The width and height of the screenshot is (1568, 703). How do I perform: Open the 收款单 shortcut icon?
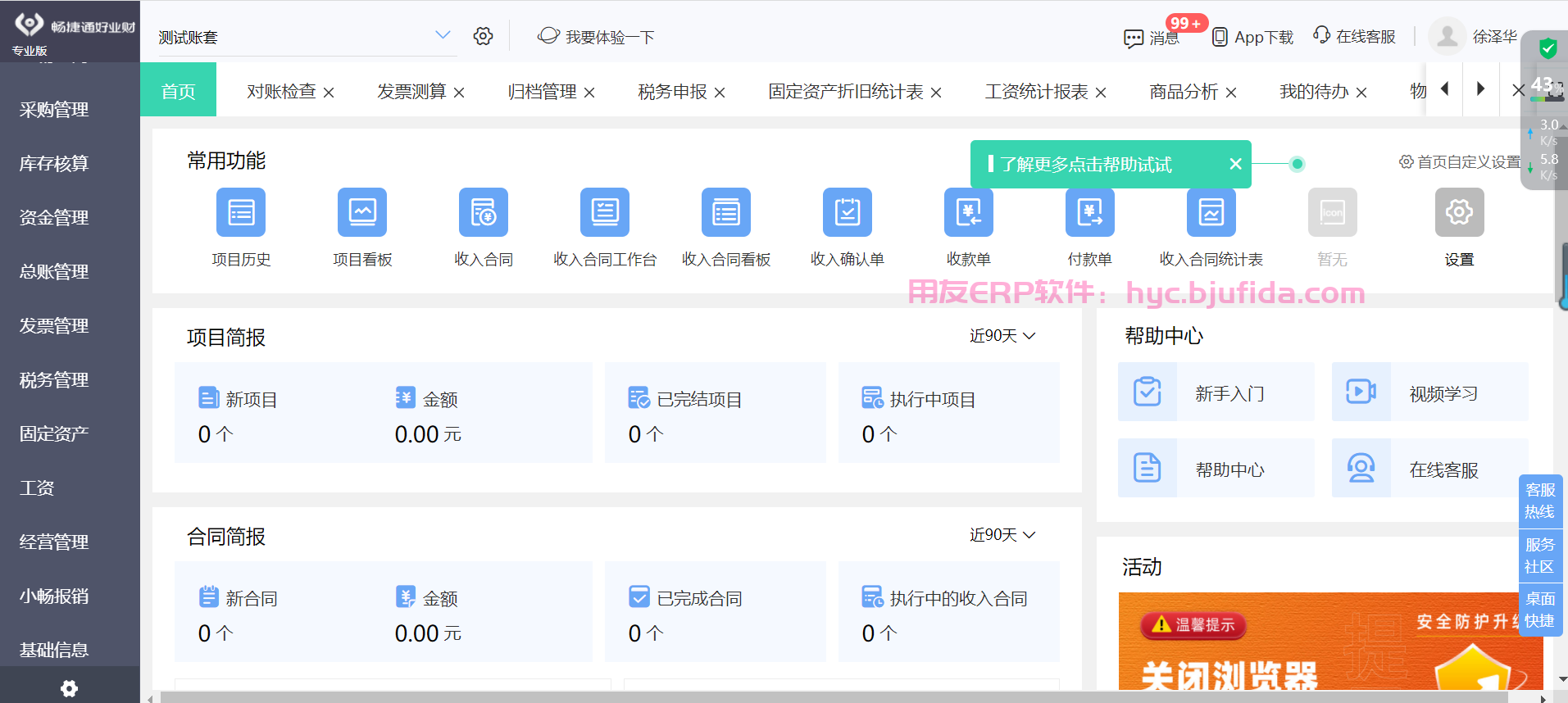click(969, 212)
